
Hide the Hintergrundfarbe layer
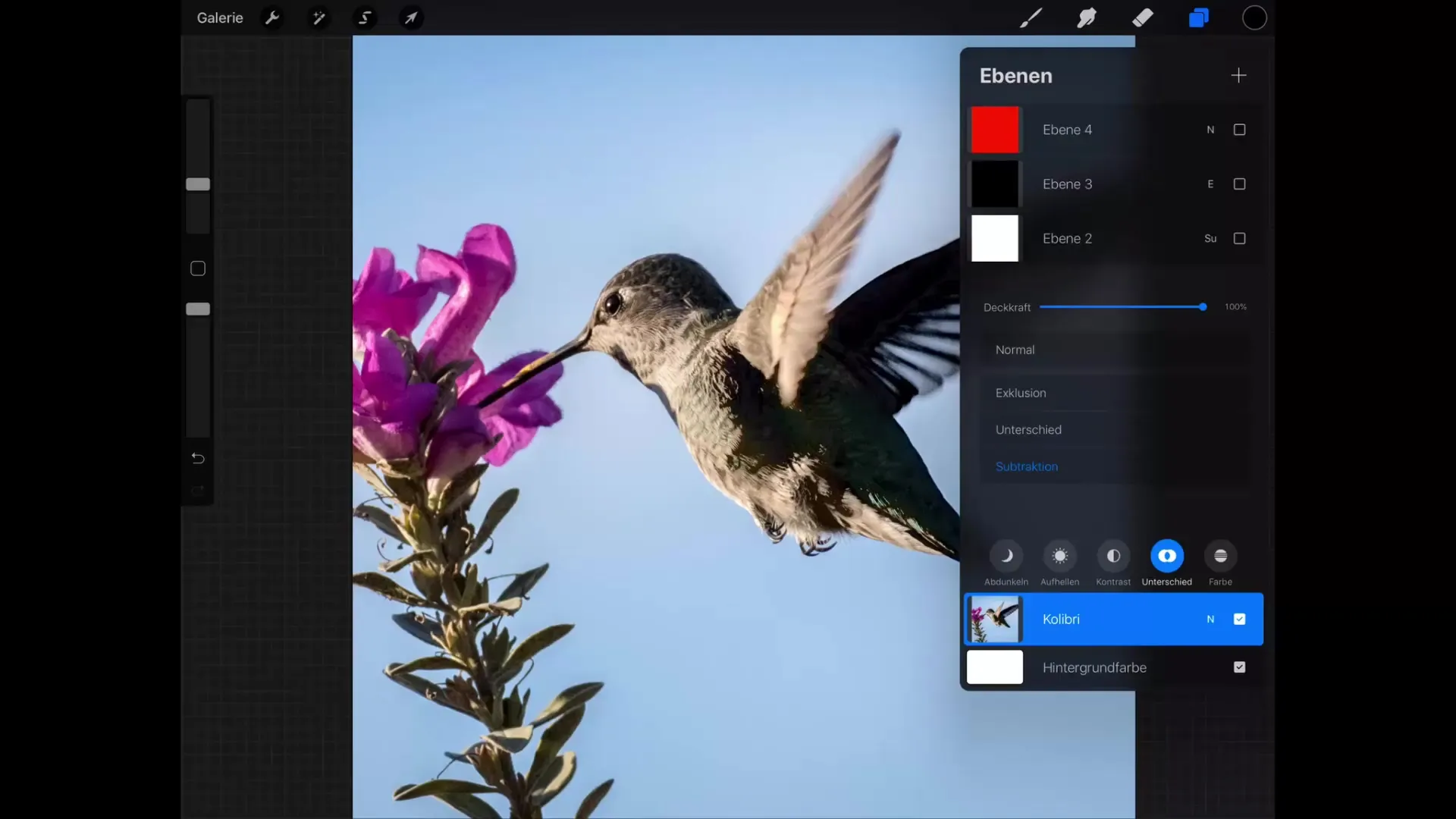pyautogui.click(x=1239, y=667)
